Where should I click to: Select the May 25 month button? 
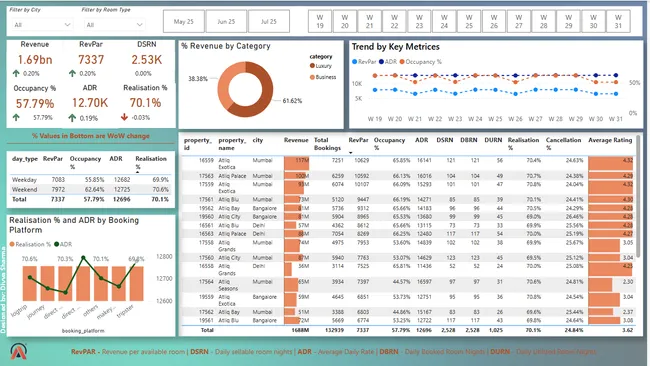(x=184, y=22)
